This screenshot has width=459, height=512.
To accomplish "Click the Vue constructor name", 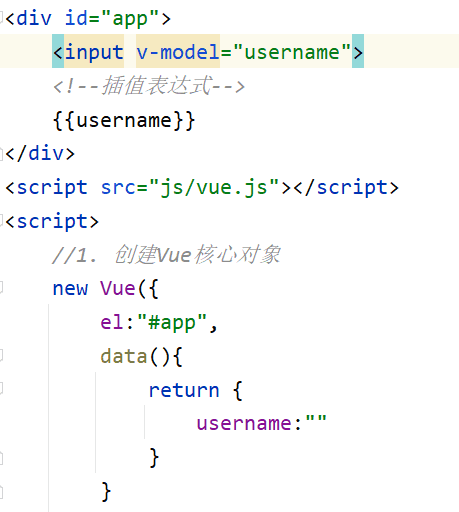I will pos(118,288).
